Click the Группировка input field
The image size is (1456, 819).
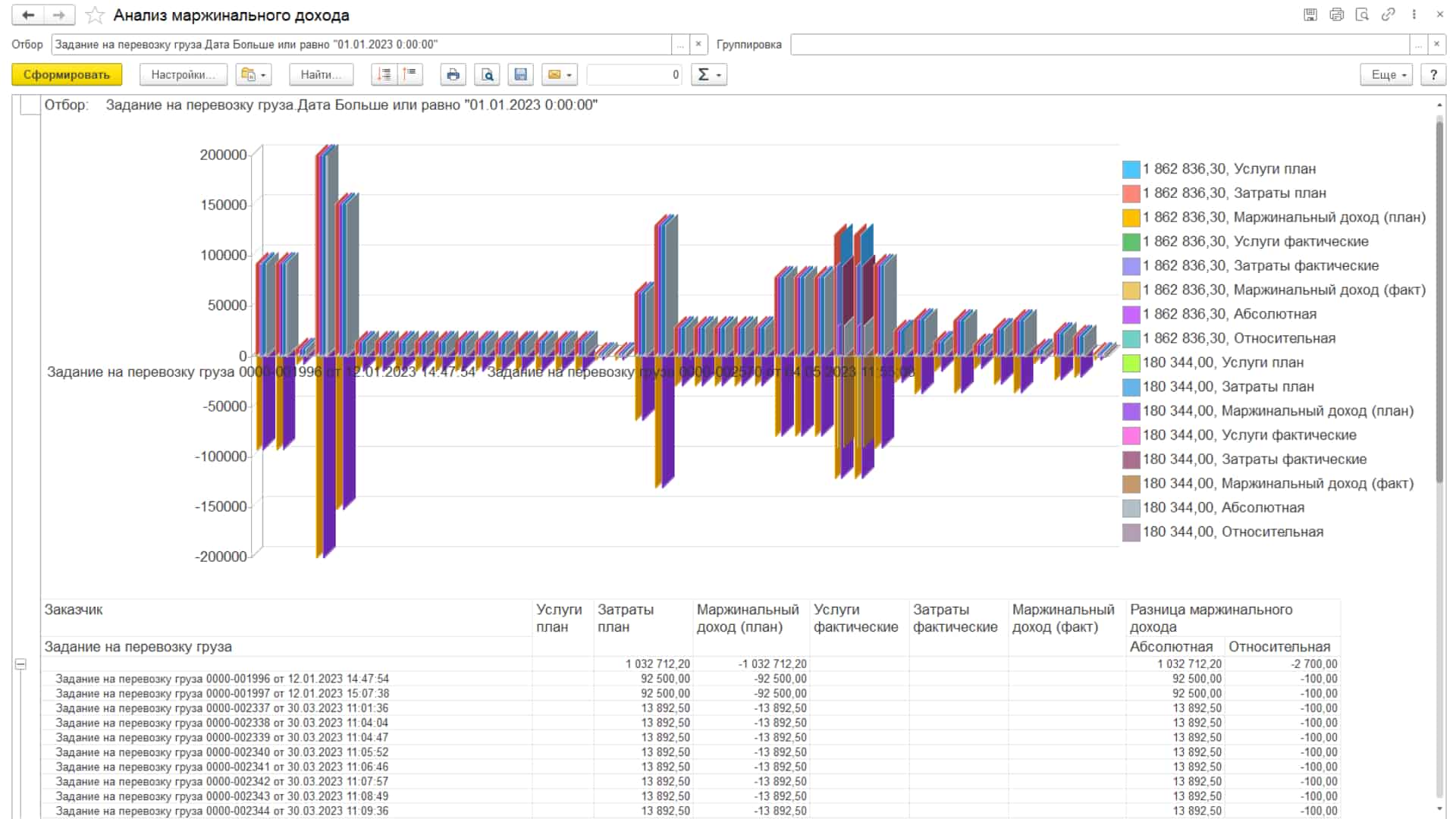[1100, 44]
